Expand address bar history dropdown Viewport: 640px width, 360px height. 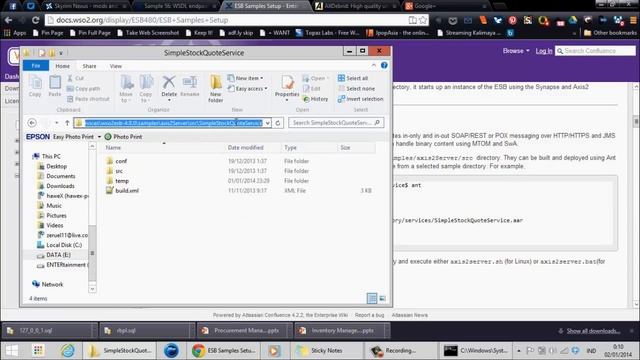point(267,123)
